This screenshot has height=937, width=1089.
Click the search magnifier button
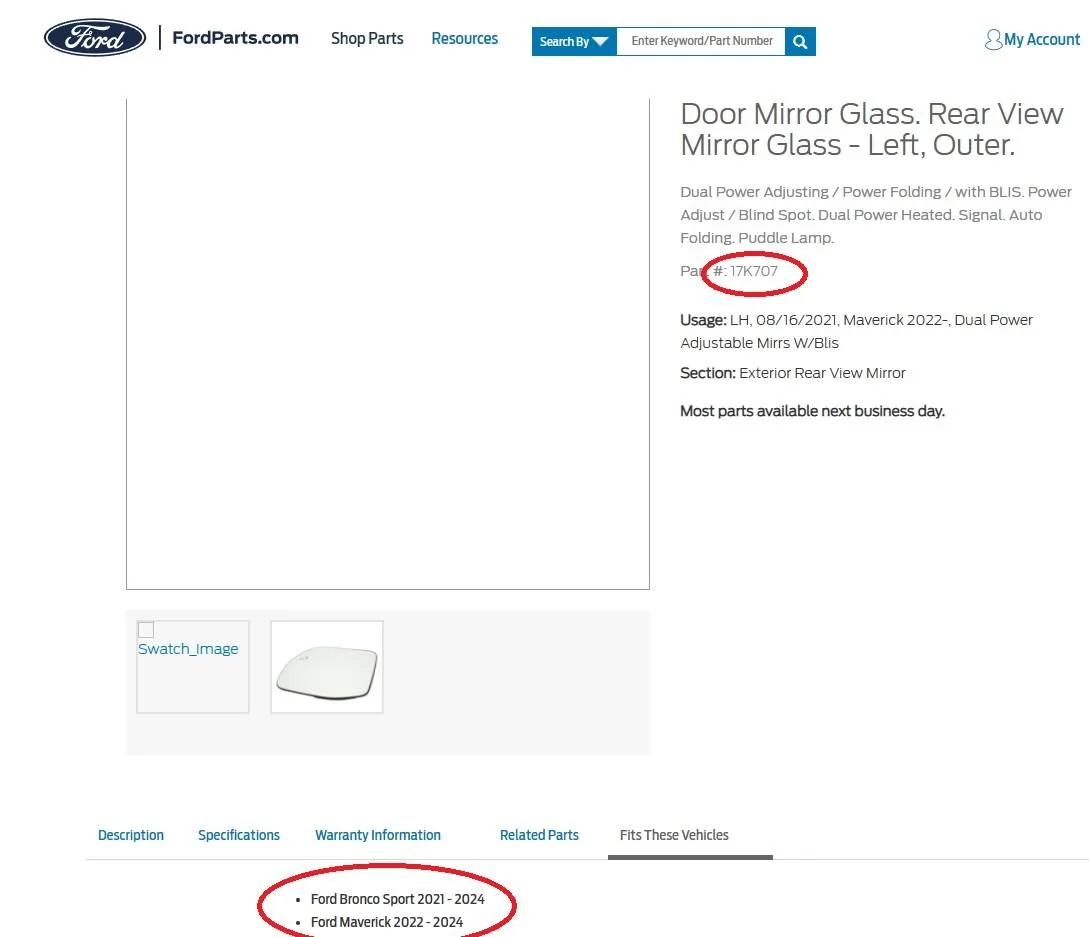pyautogui.click(x=800, y=41)
